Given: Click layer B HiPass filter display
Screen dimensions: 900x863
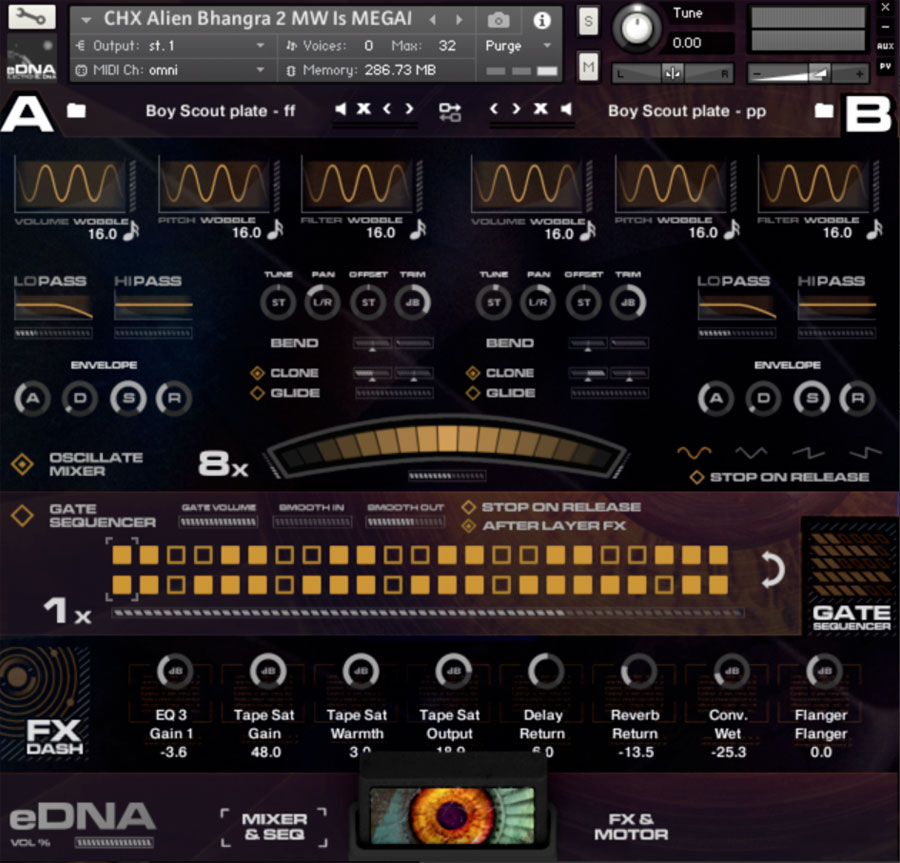Looking at the screenshot, I should pyautogui.click(x=837, y=305).
